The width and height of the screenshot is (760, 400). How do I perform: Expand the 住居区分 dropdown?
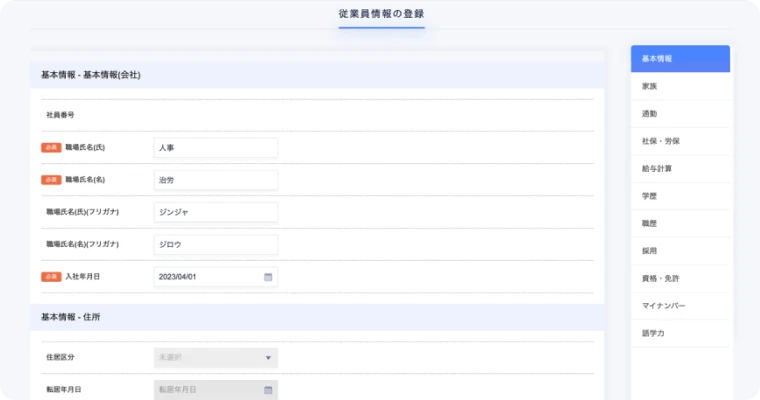point(216,357)
